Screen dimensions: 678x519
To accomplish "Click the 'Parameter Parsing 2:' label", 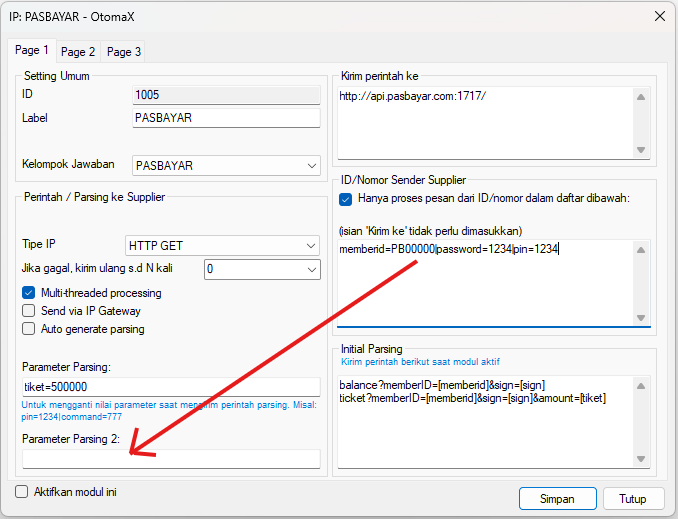I will click(x=71, y=439).
